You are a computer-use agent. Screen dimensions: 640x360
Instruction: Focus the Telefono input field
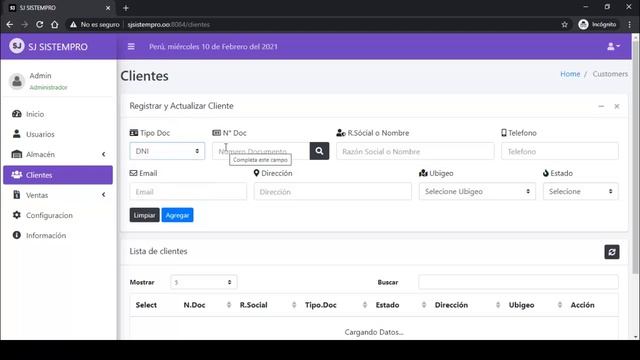tap(560, 151)
